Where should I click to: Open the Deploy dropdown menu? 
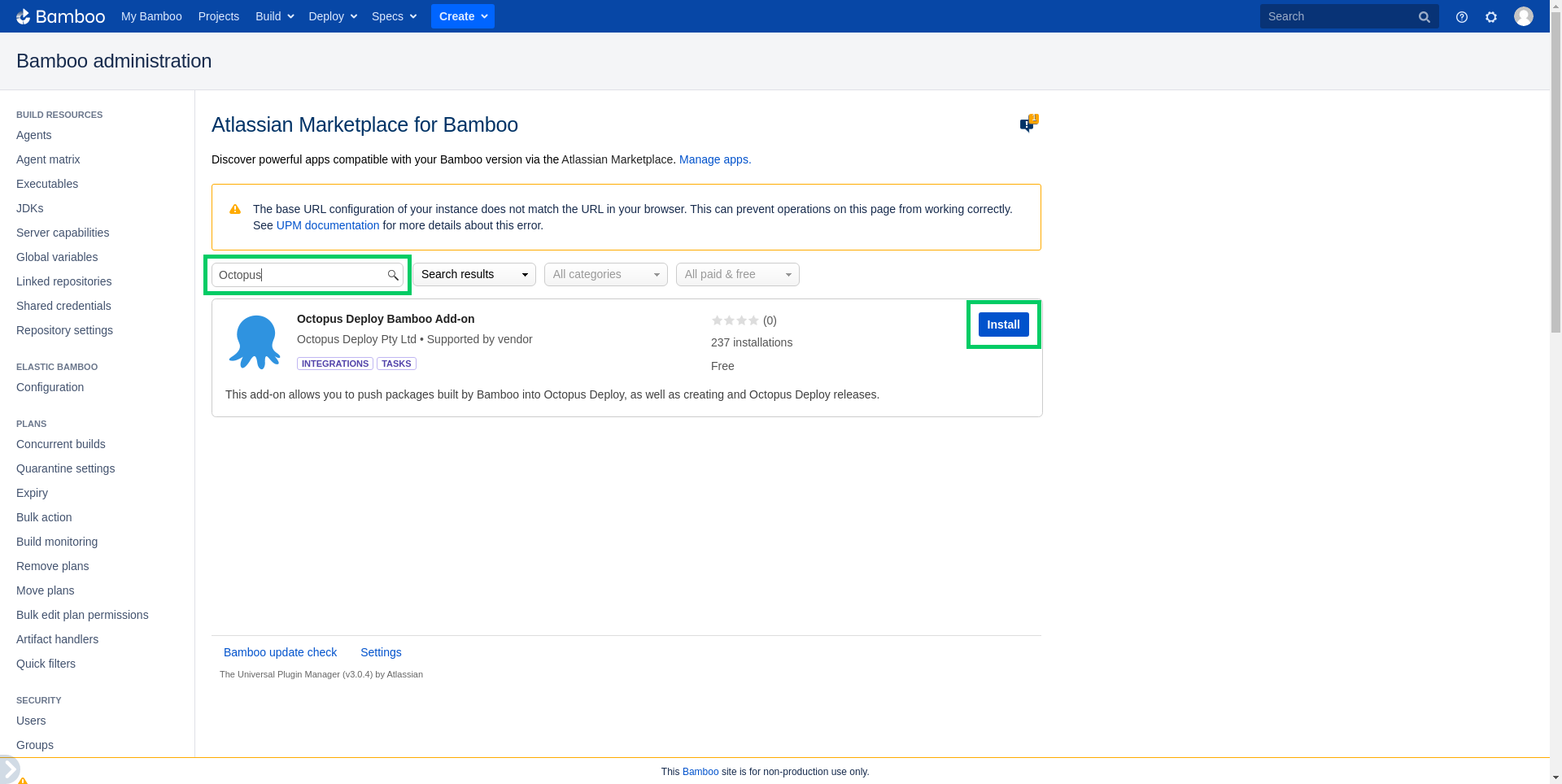click(x=332, y=16)
